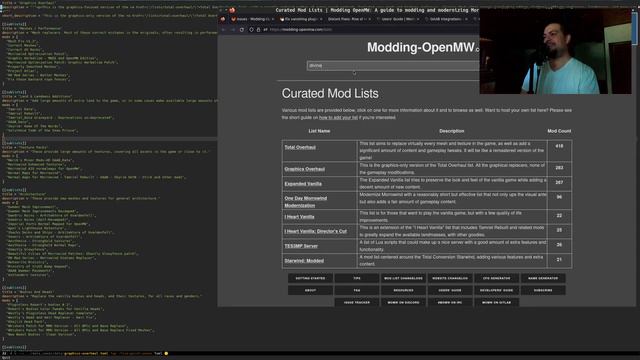Reload the page in the browser

click(242, 29)
